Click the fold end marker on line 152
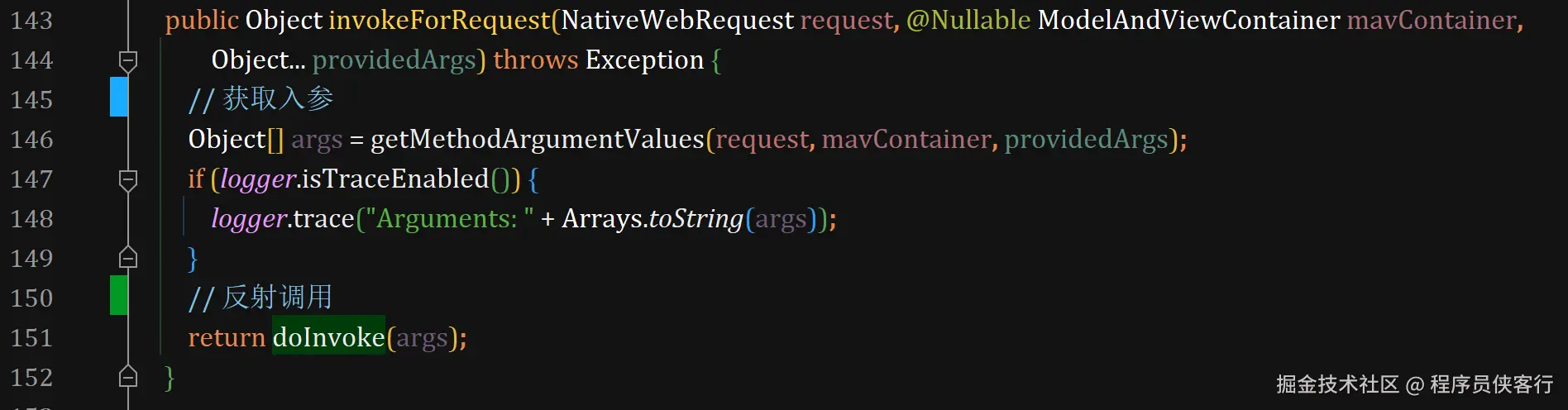This screenshot has height=410, width=1568. click(128, 377)
